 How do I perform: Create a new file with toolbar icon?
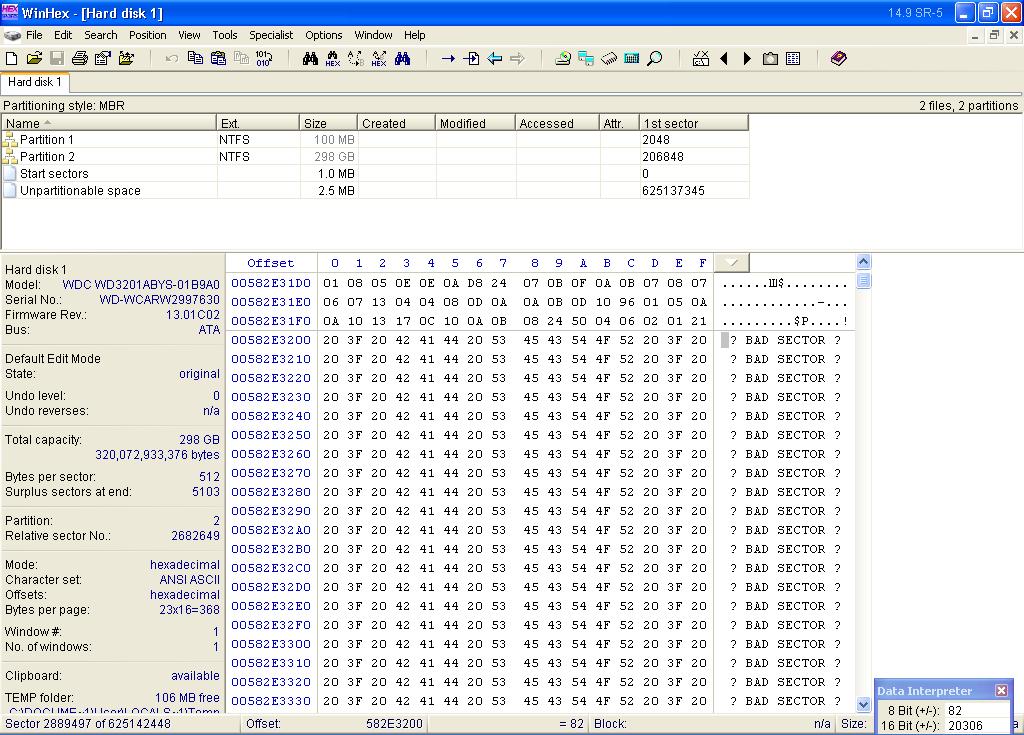coord(11,59)
